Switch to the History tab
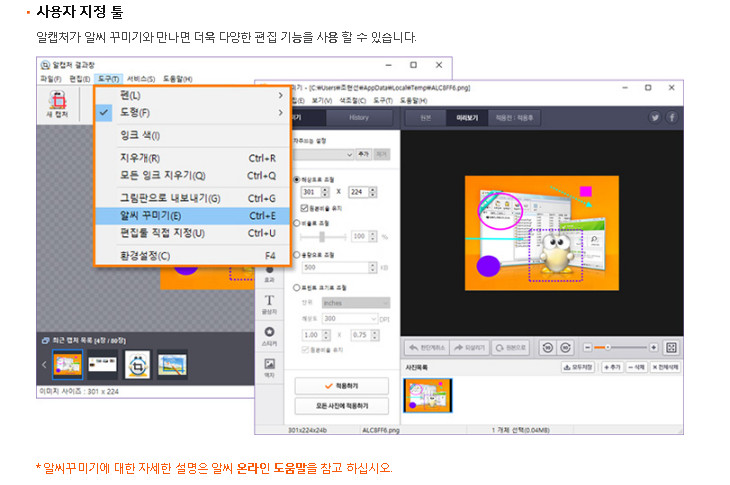 pyautogui.click(x=359, y=117)
